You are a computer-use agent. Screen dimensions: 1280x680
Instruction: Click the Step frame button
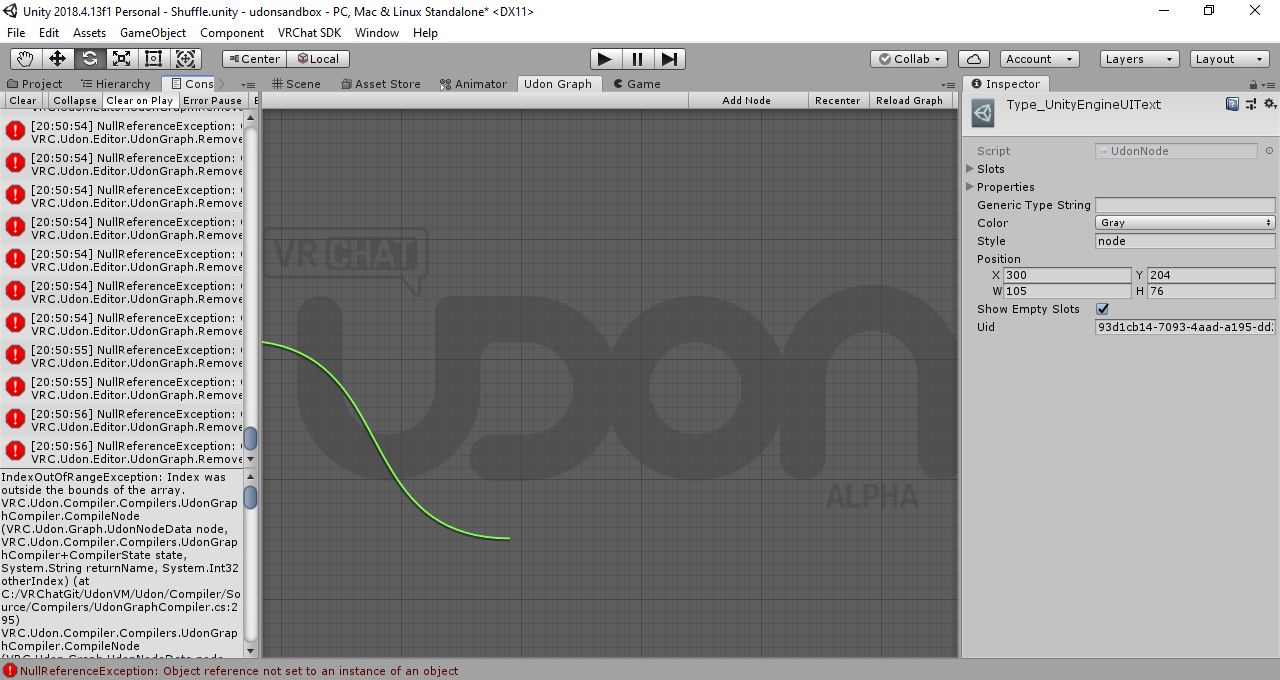(669, 59)
